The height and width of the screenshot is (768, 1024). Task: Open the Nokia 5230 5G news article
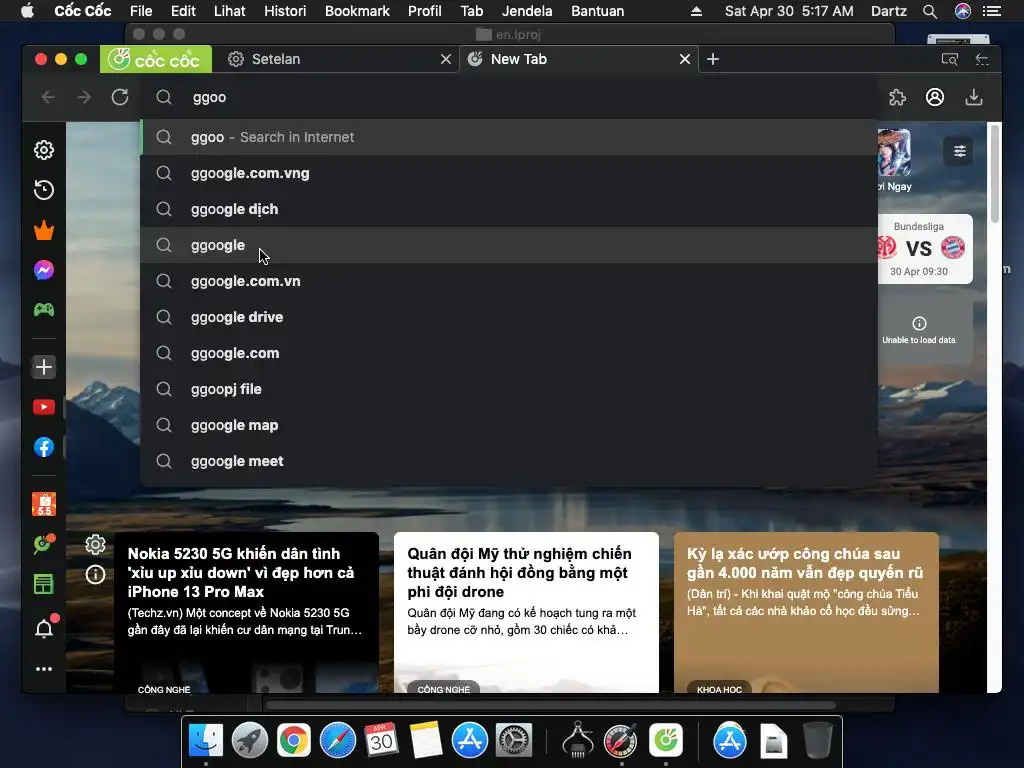[x=247, y=613]
